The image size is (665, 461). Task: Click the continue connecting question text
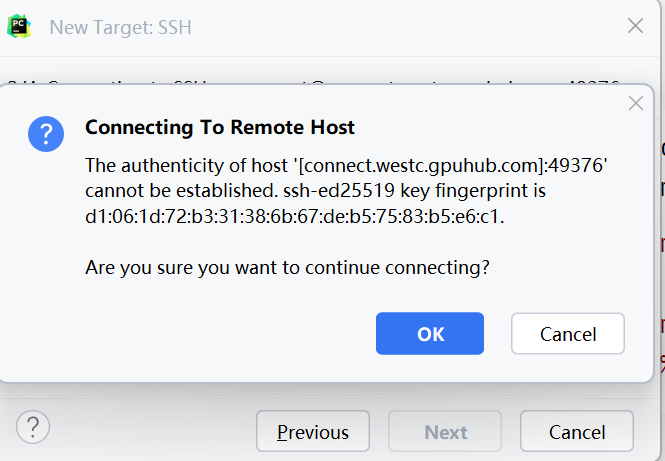tap(287, 268)
